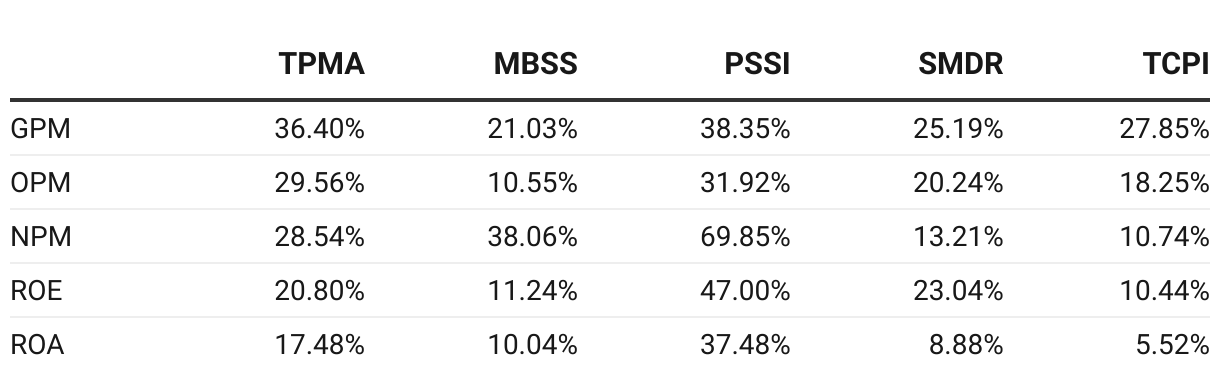This screenshot has width=1220, height=380.
Task: Click the MBSS OPM value 10.55%
Action: (532, 183)
